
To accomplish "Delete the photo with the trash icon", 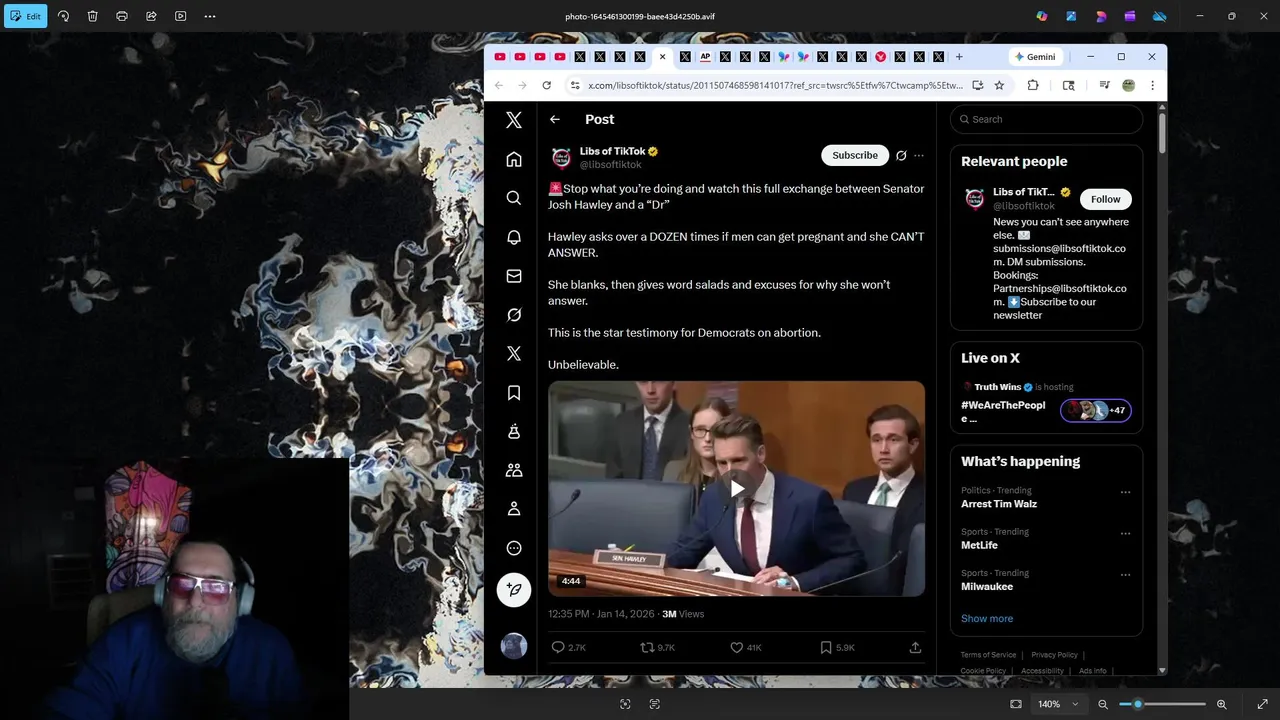I will [x=92, y=16].
